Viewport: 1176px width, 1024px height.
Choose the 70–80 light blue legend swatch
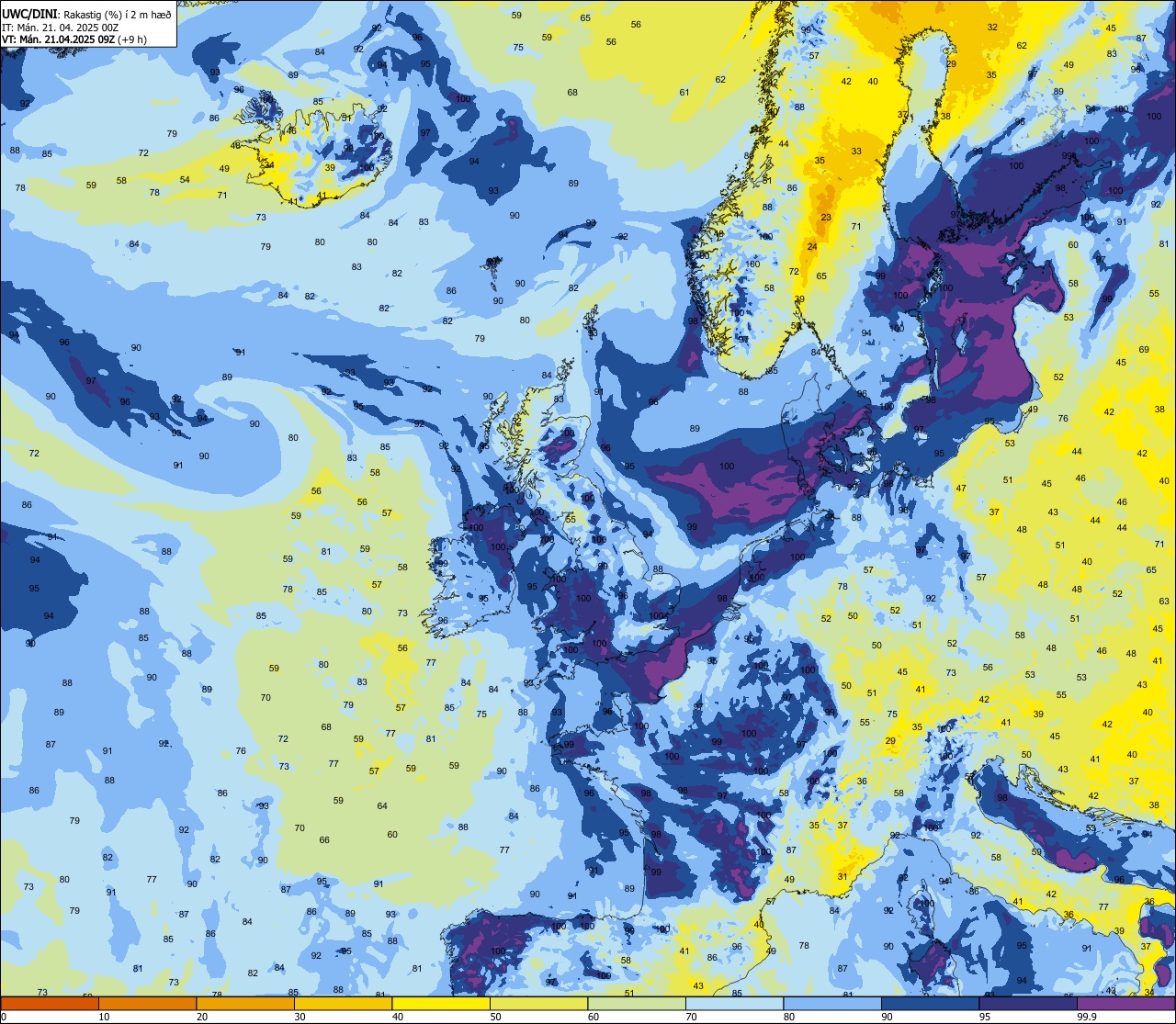[734, 1003]
